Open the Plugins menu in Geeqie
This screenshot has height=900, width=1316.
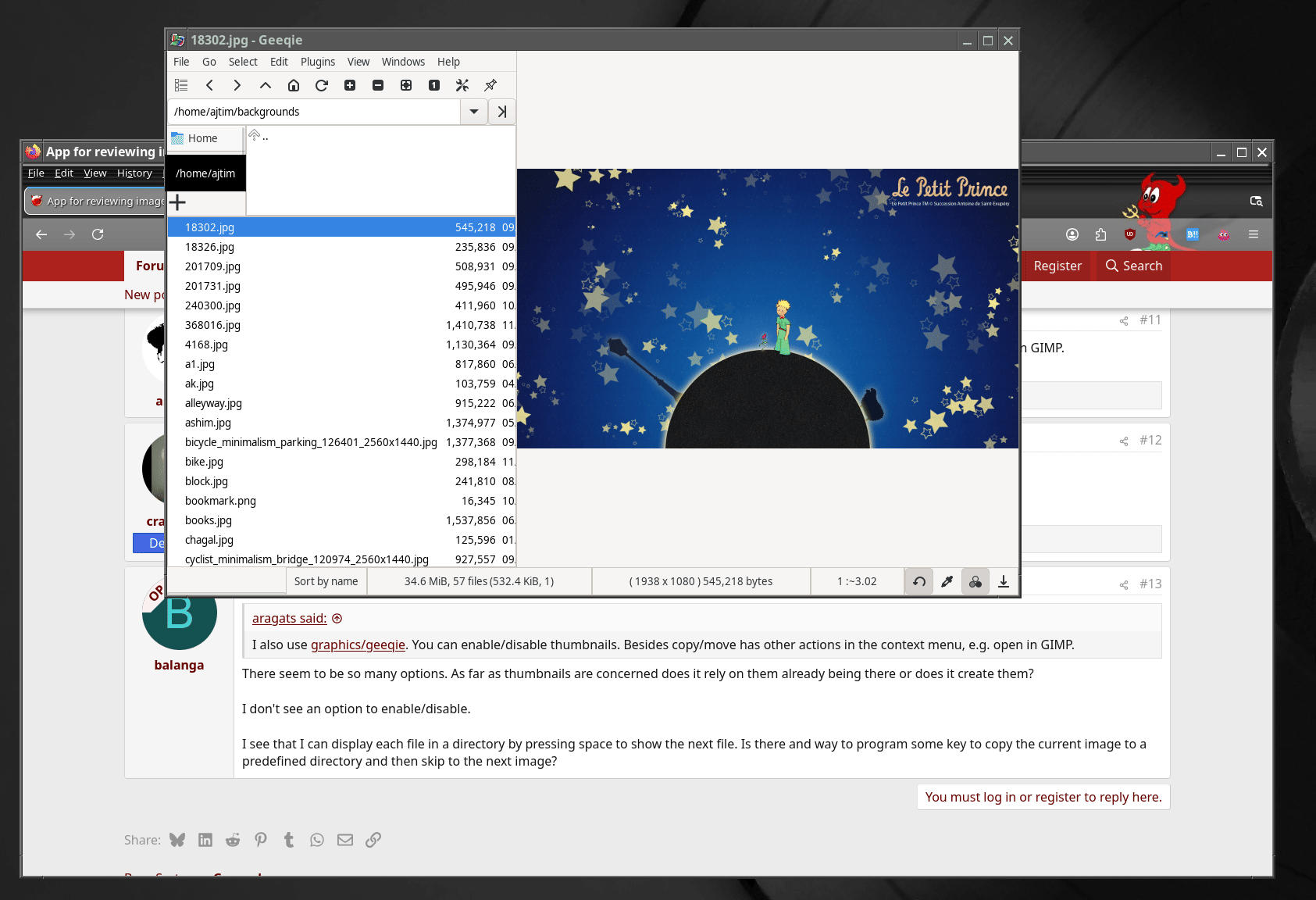pos(318,62)
